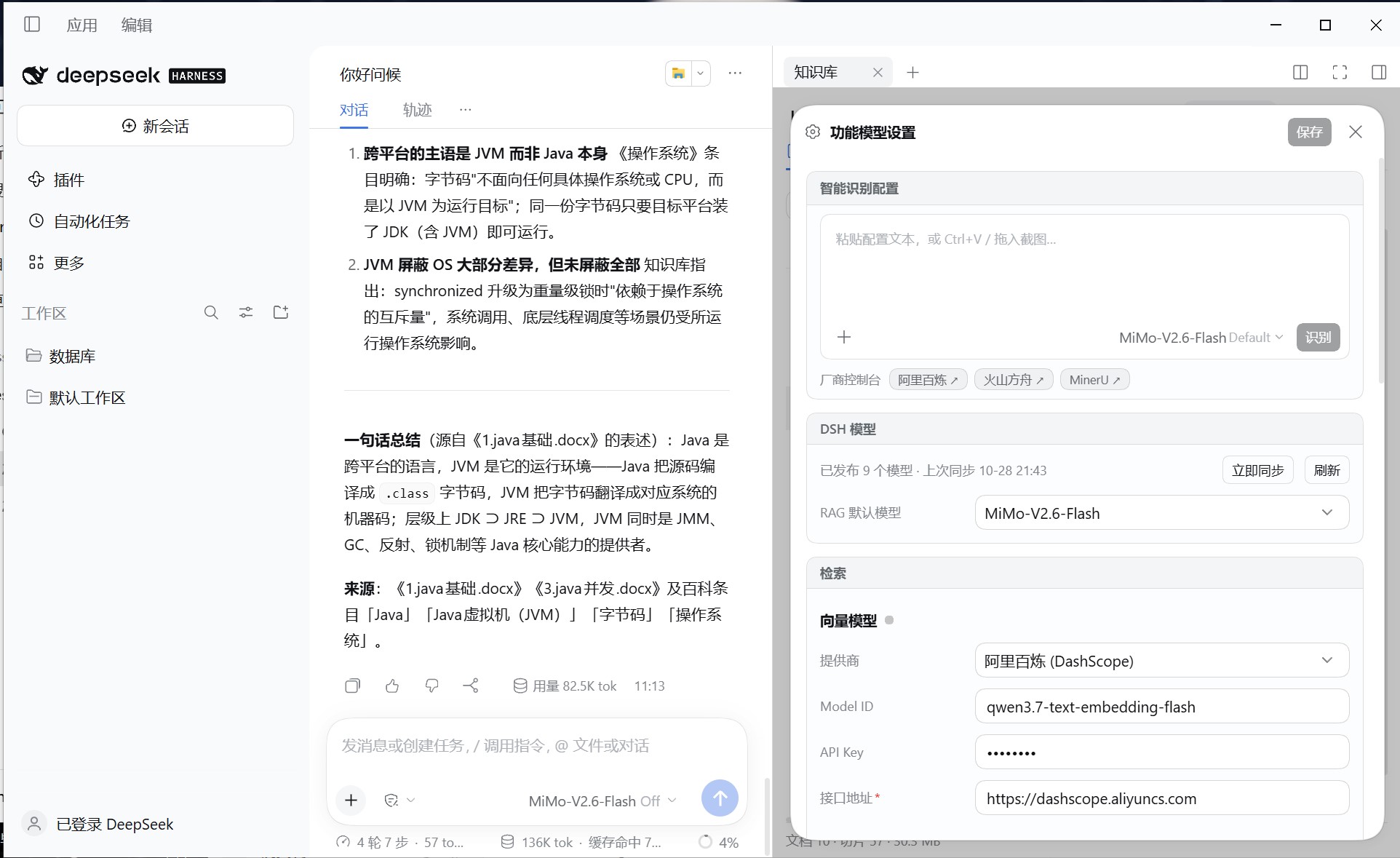Send the message with the arrow button
The width and height of the screenshot is (1400, 858).
[x=720, y=798]
